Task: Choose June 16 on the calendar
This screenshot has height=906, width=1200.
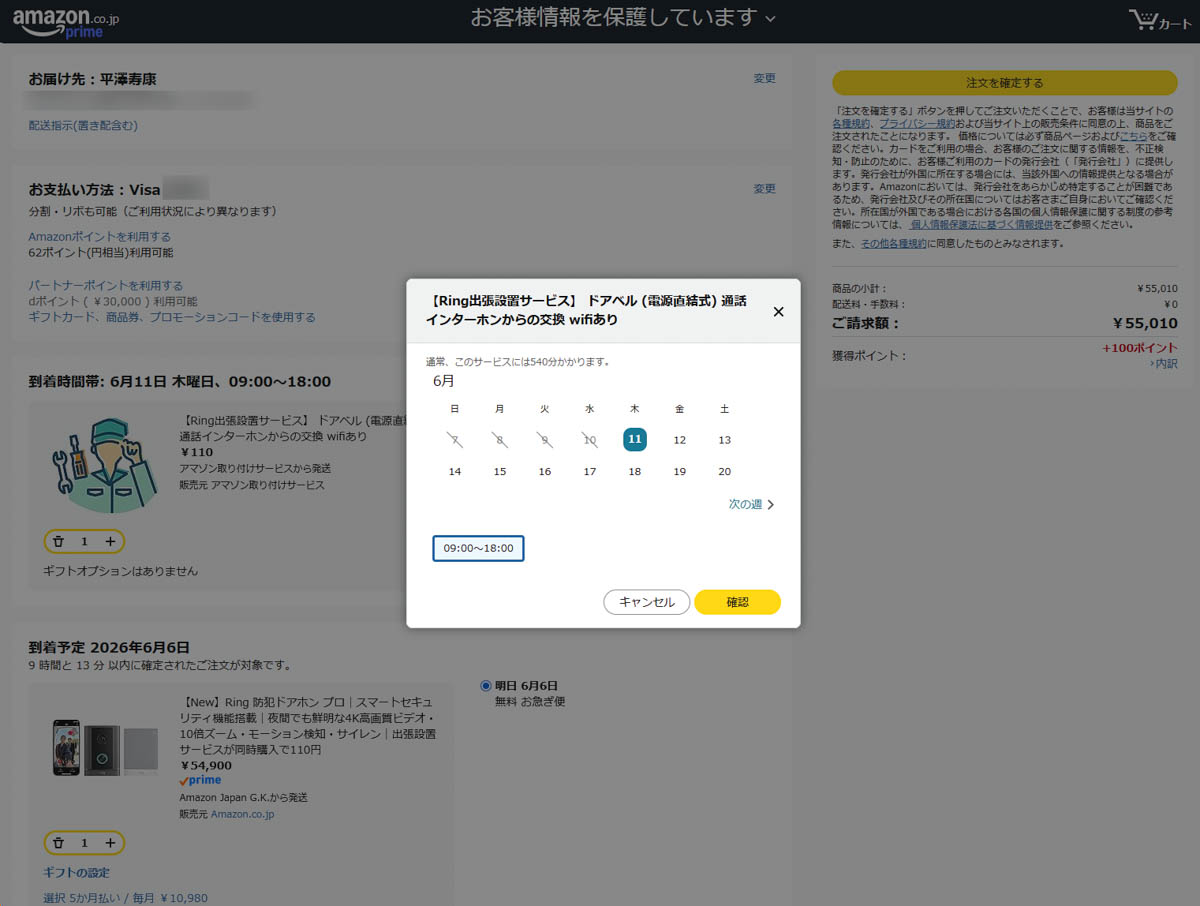Action: pos(545,471)
